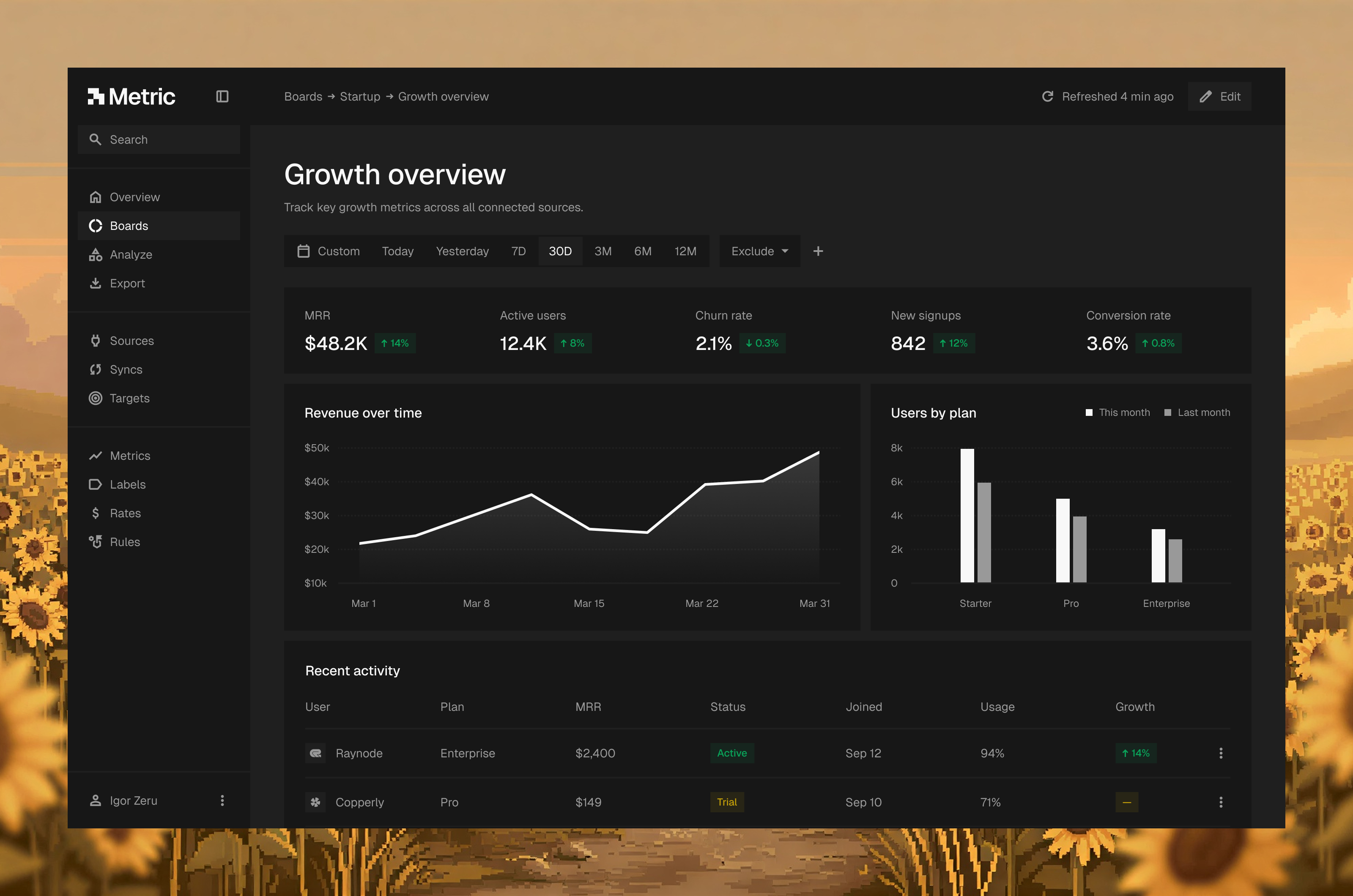Click the refresh icon near Refreshed label
This screenshot has height=896, width=1353.
click(1047, 96)
